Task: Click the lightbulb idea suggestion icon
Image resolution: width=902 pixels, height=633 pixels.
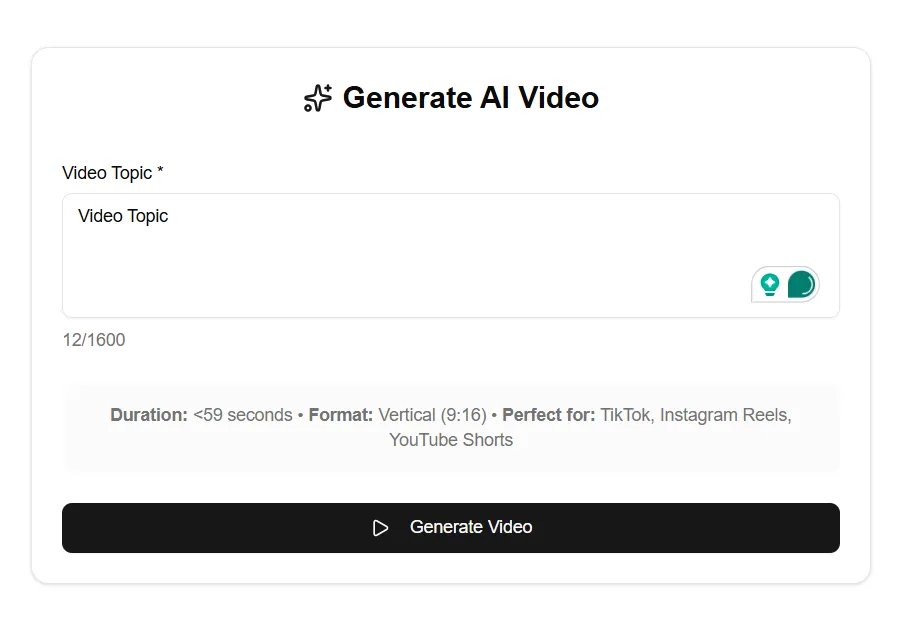Action: [x=768, y=285]
